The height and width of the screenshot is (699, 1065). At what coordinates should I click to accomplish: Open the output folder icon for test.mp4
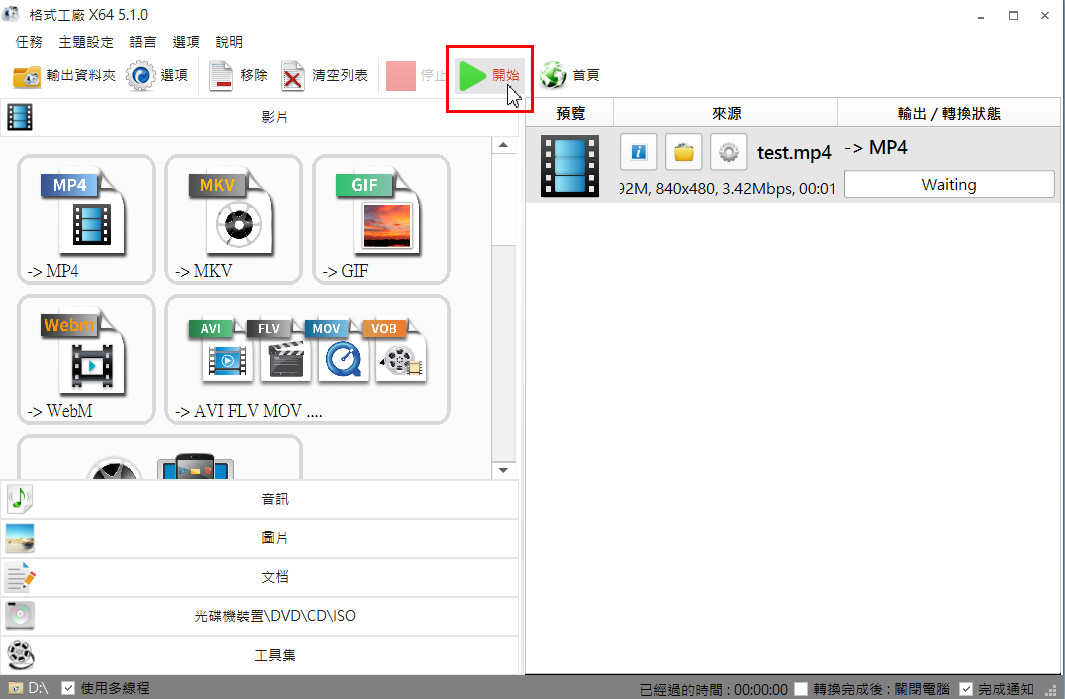point(683,152)
